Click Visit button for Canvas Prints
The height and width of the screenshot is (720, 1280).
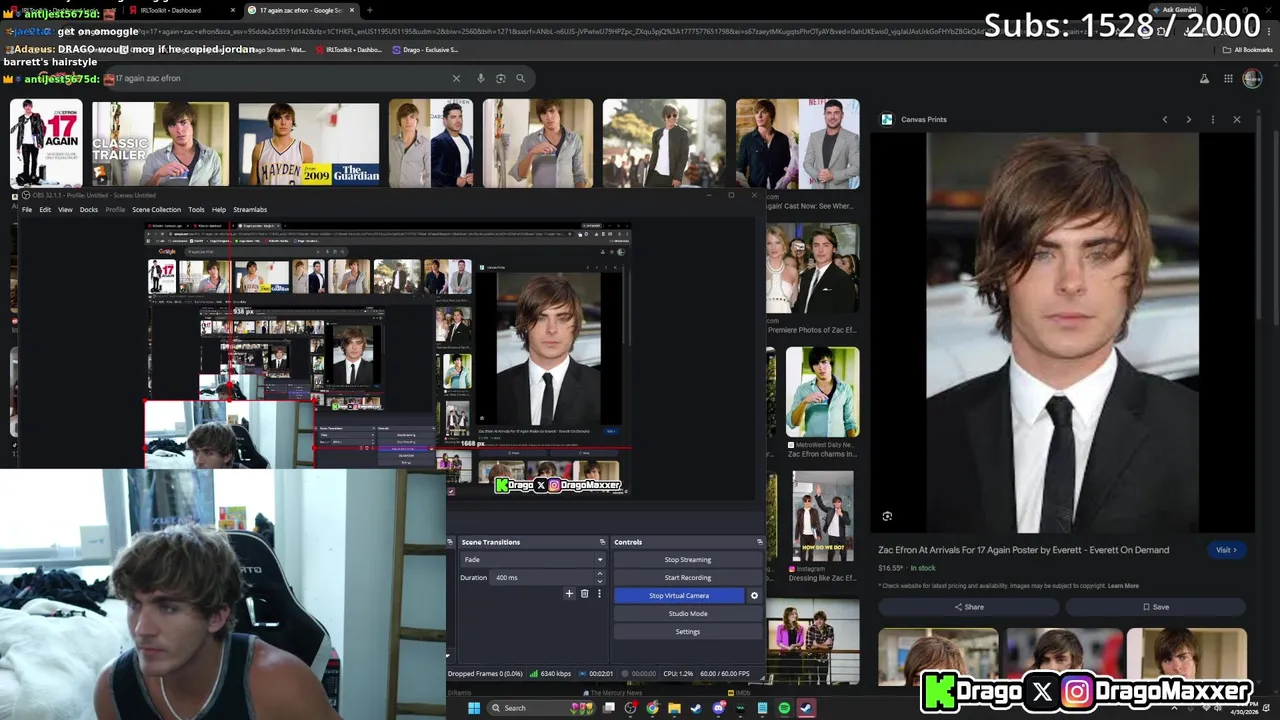pyautogui.click(x=1226, y=550)
